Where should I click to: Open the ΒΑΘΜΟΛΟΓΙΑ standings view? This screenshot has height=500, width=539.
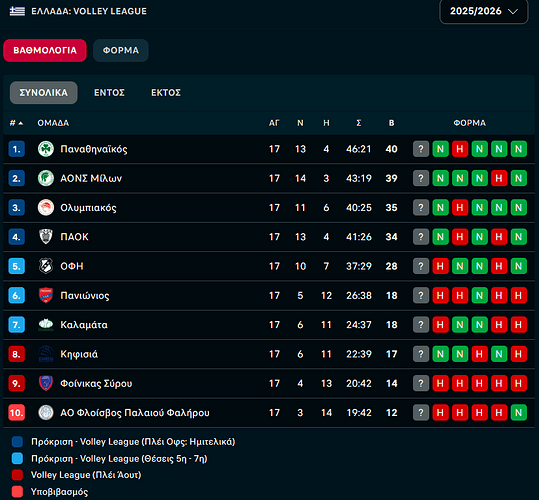tap(45, 51)
